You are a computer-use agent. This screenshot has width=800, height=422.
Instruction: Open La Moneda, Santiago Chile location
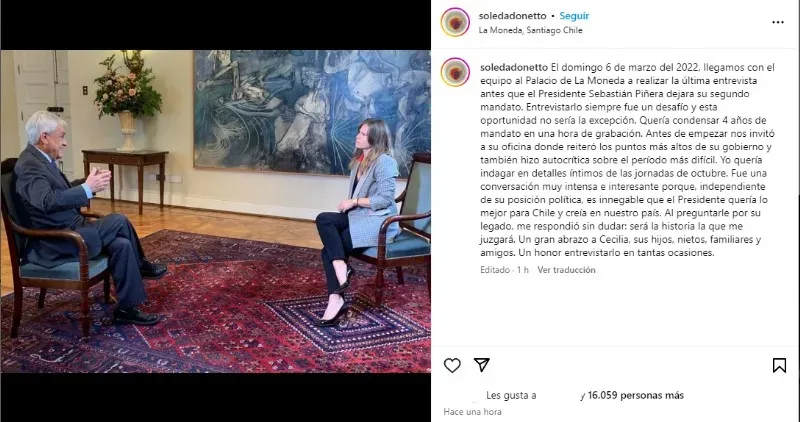[x=530, y=30]
